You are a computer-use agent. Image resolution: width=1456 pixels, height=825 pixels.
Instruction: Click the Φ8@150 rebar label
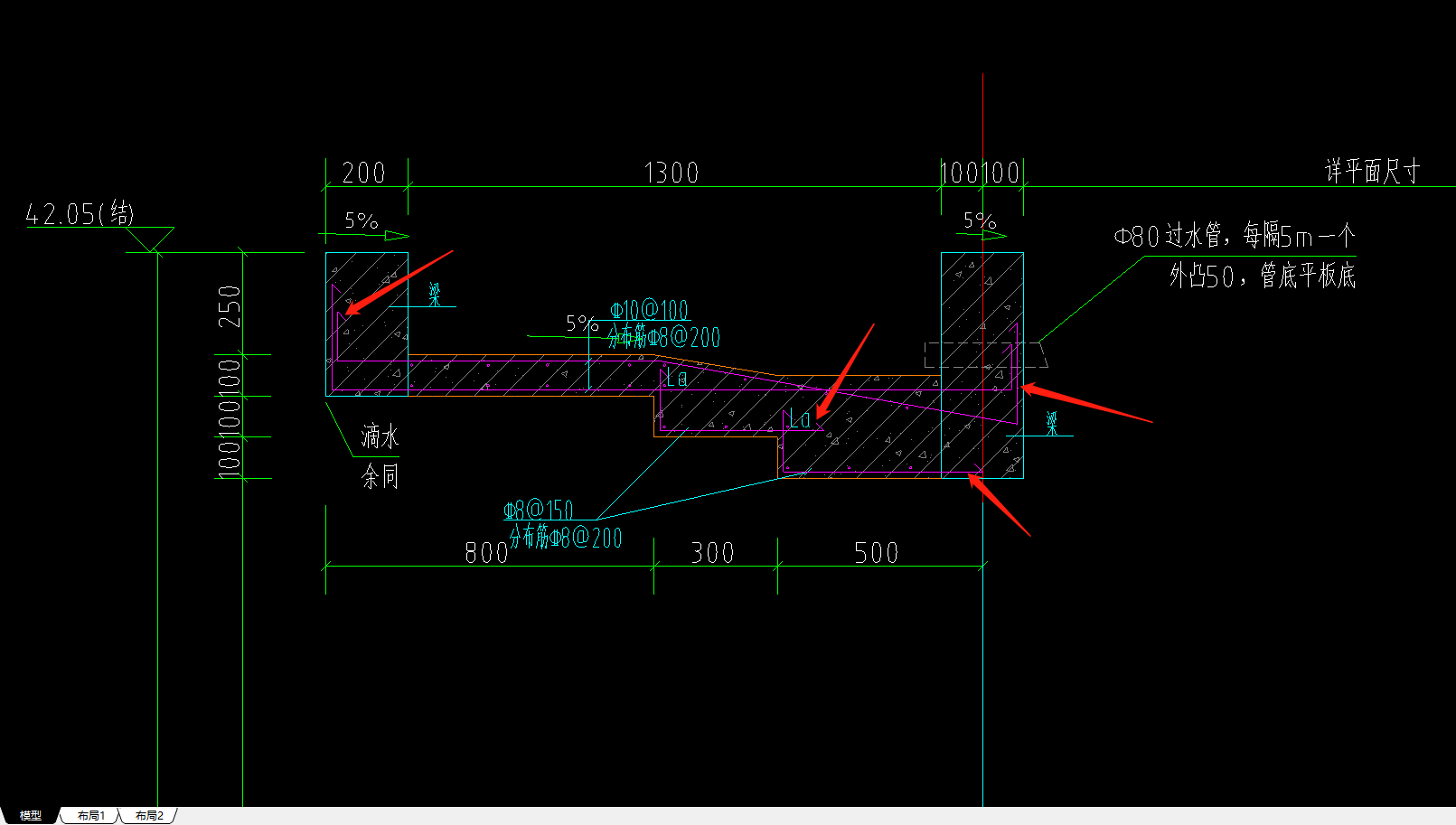click(539, 510)
